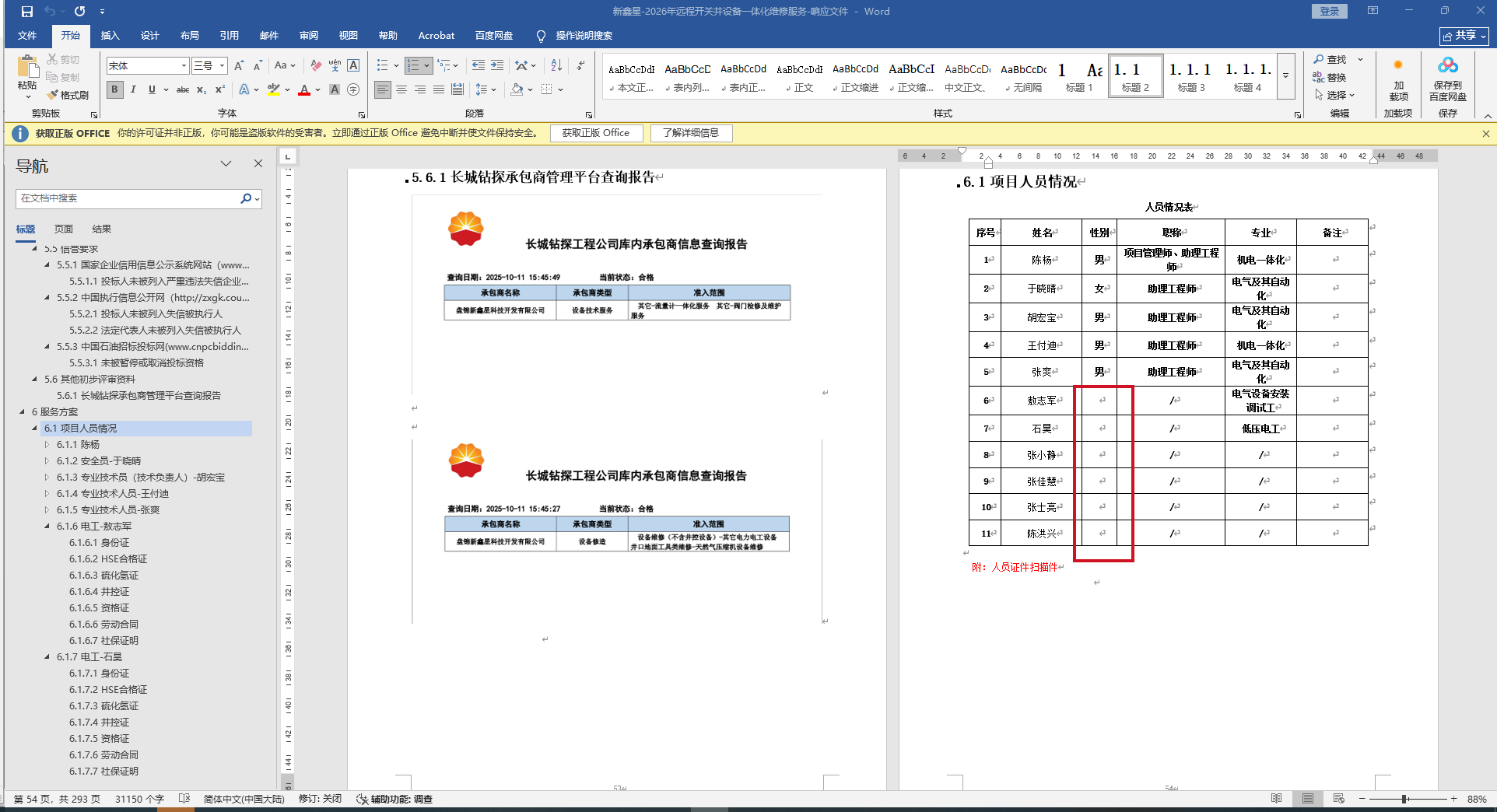Screen dimensions: 1497x812
Task: Click the Add-ins (加载项) icon
Action: [1398, 79]
